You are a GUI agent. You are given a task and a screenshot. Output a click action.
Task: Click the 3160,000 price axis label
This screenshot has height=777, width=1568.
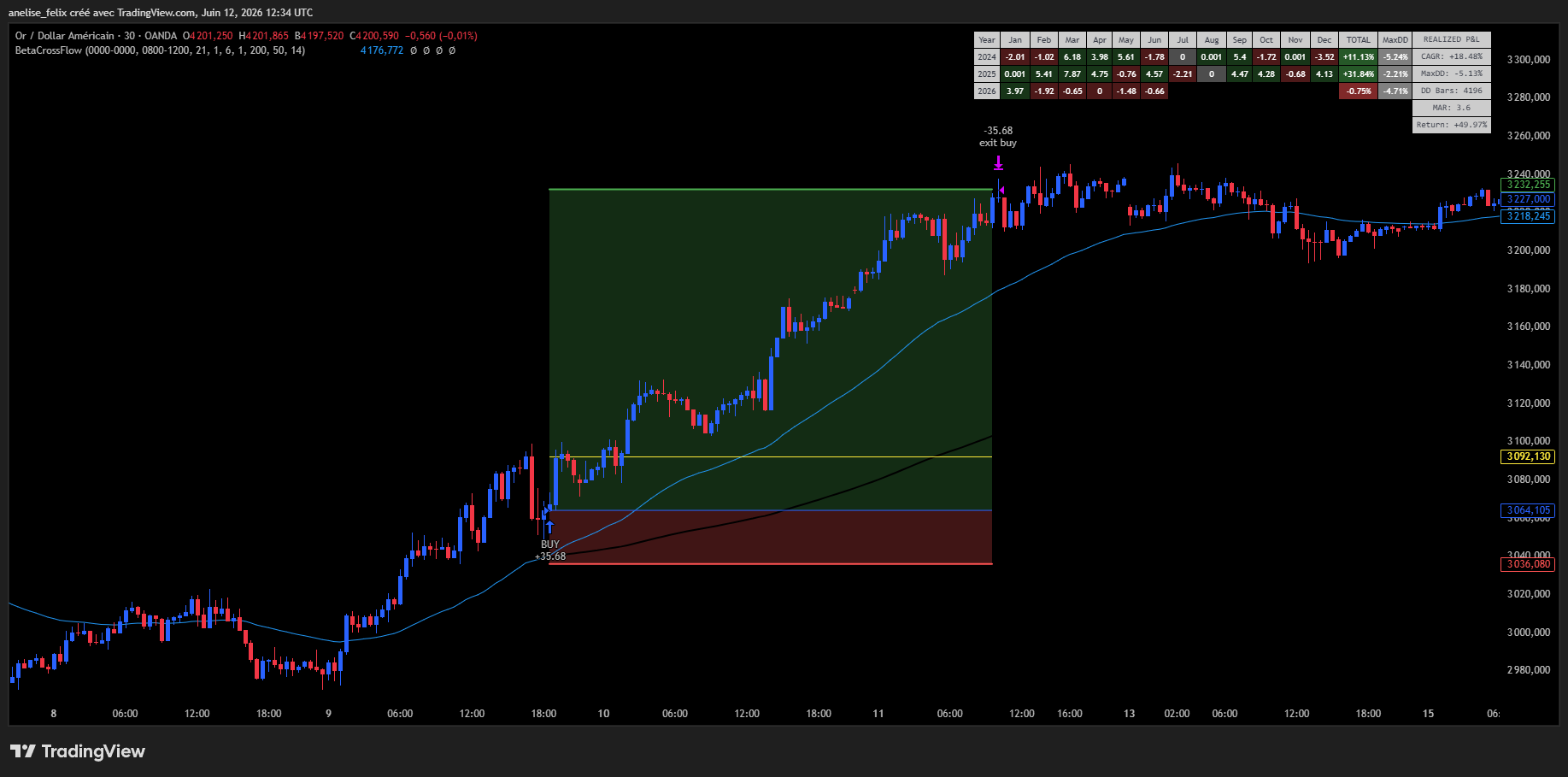click(x=1528, y=327)
